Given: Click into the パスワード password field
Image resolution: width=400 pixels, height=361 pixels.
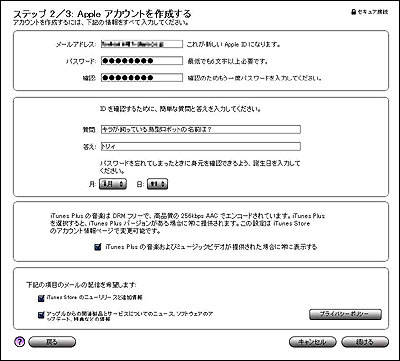Looking at the screenshot, I should pos(142,61).
